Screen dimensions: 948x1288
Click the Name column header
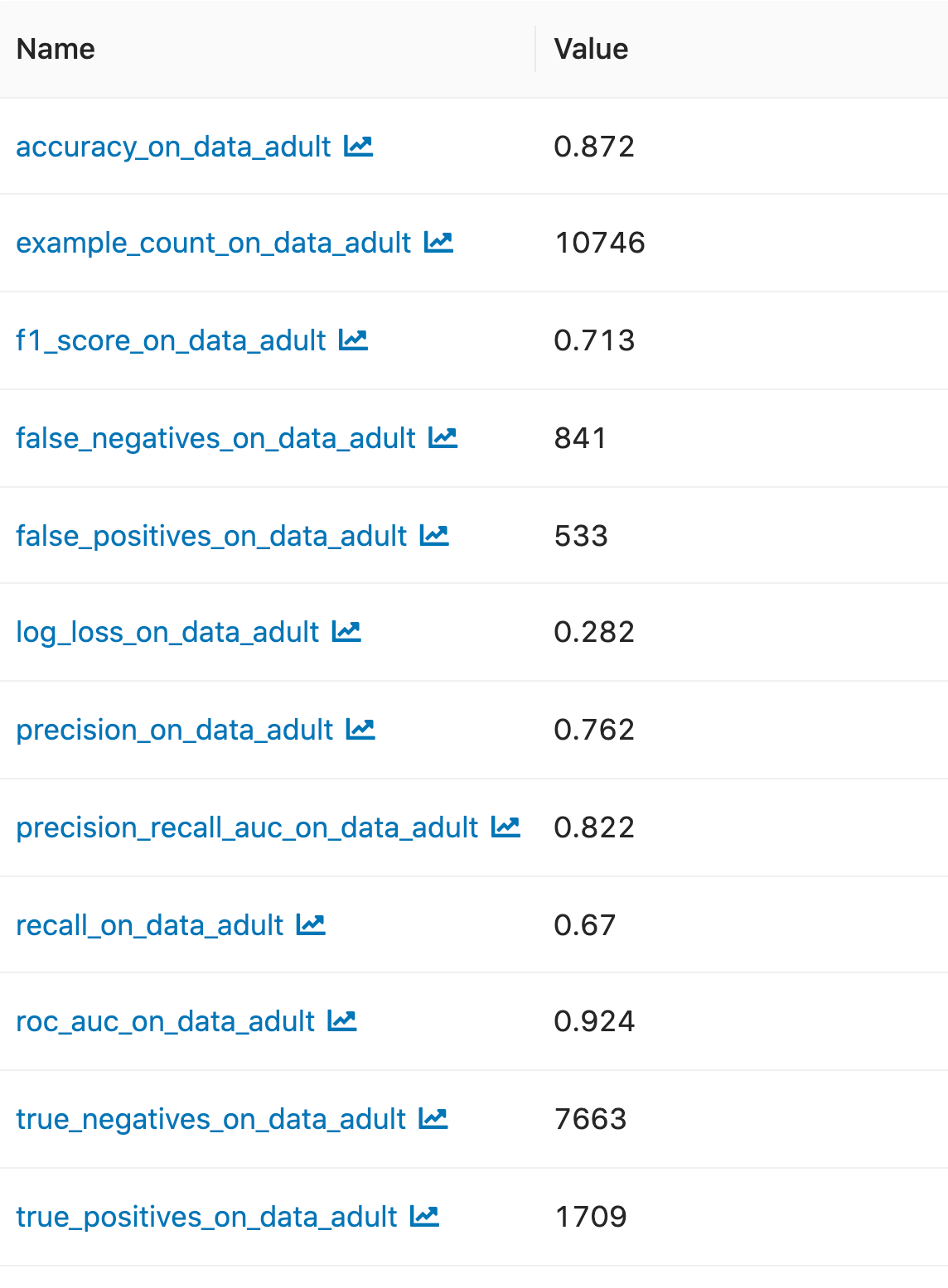pos(56,49)
